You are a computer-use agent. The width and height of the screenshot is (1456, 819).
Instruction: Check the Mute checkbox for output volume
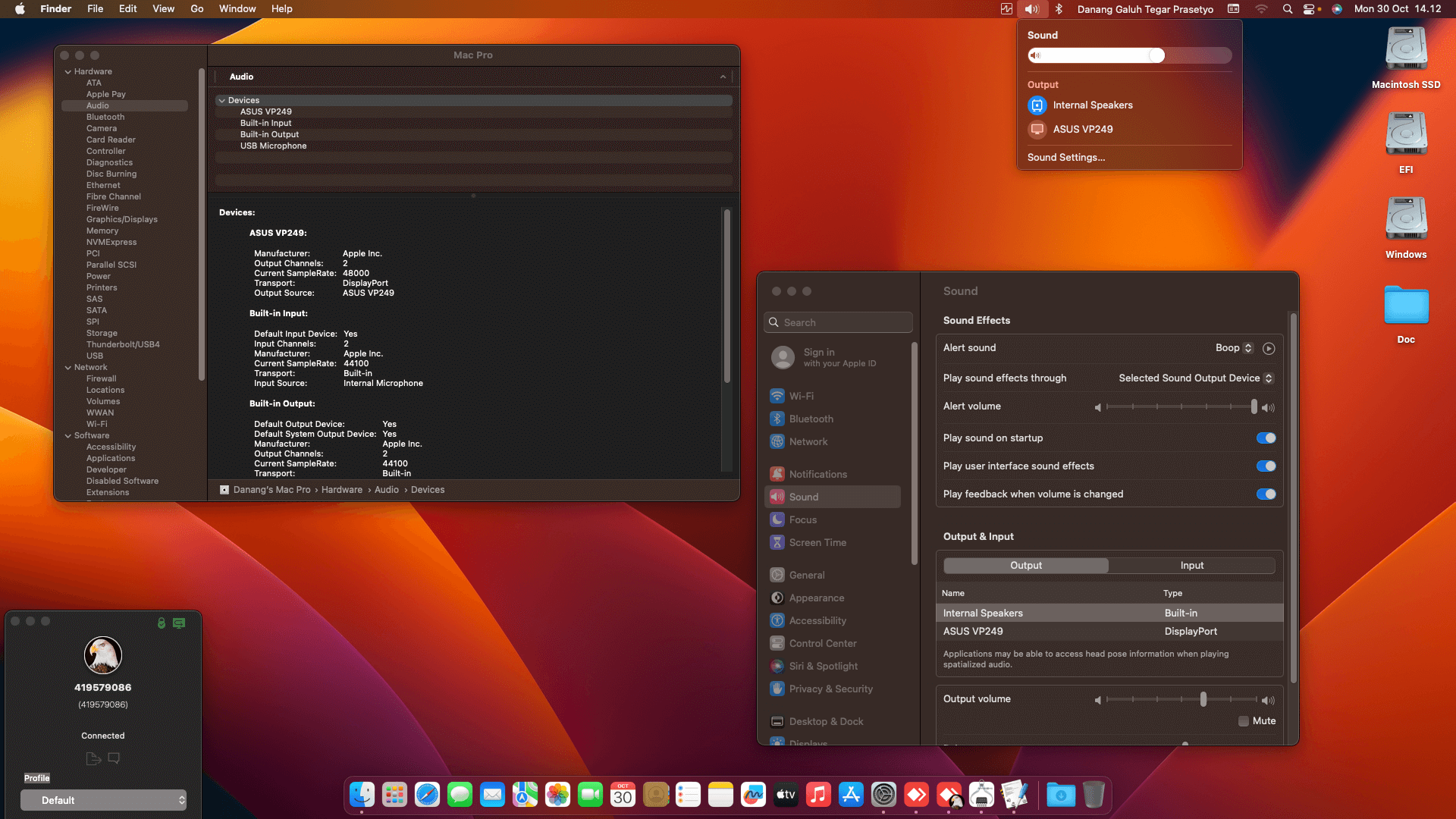coord(1244,721)
